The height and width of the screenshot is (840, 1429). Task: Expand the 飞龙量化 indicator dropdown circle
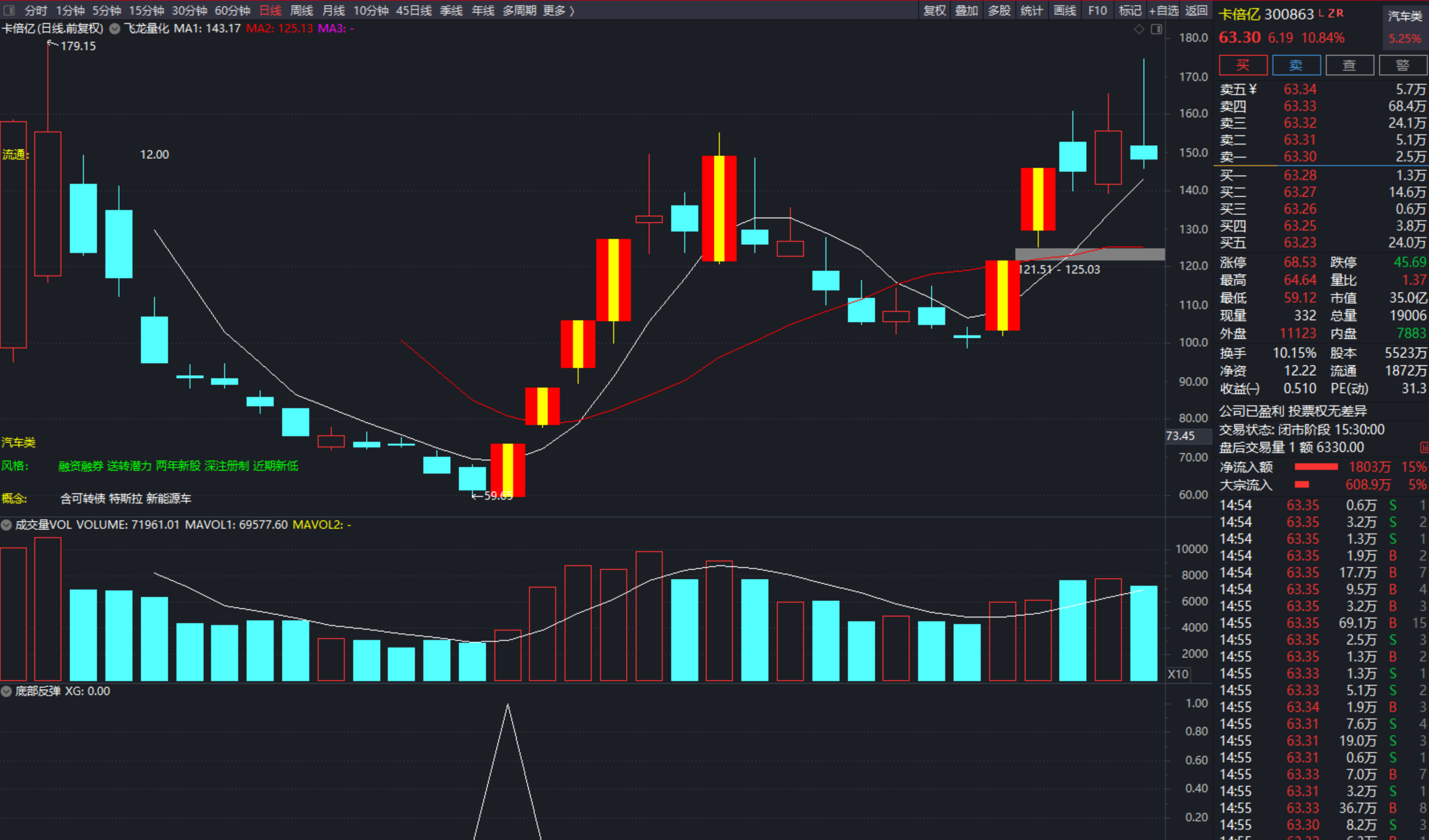click(x=115, y=29)
